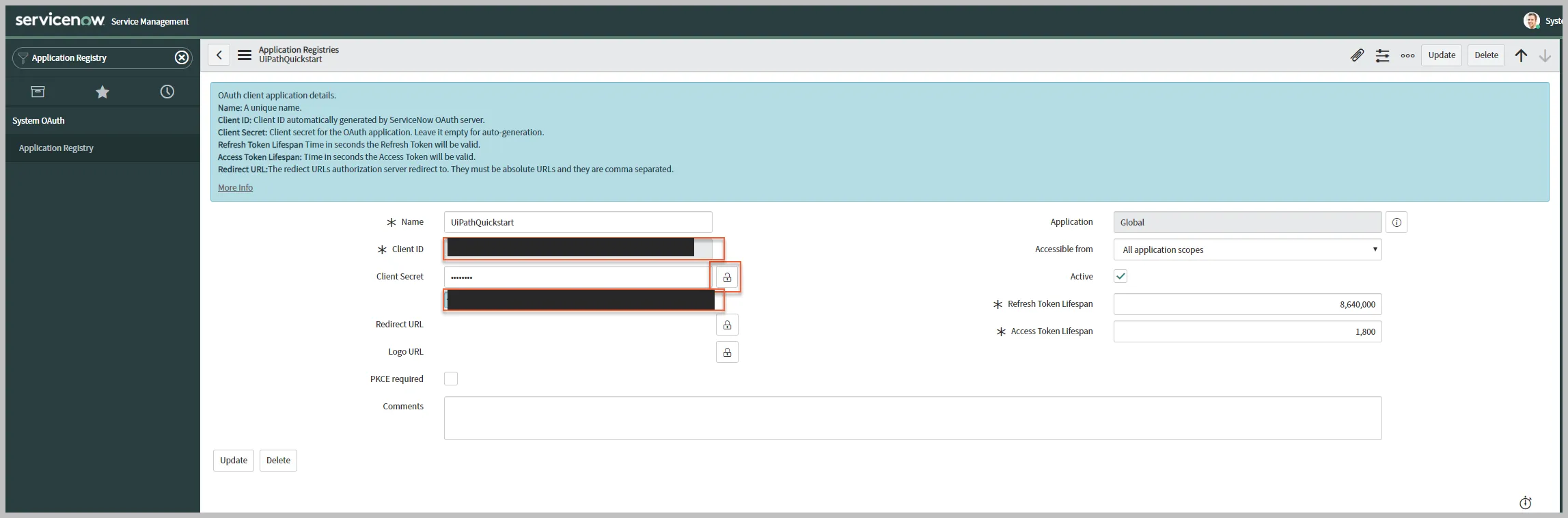Click the Client Secret password field

577,277
